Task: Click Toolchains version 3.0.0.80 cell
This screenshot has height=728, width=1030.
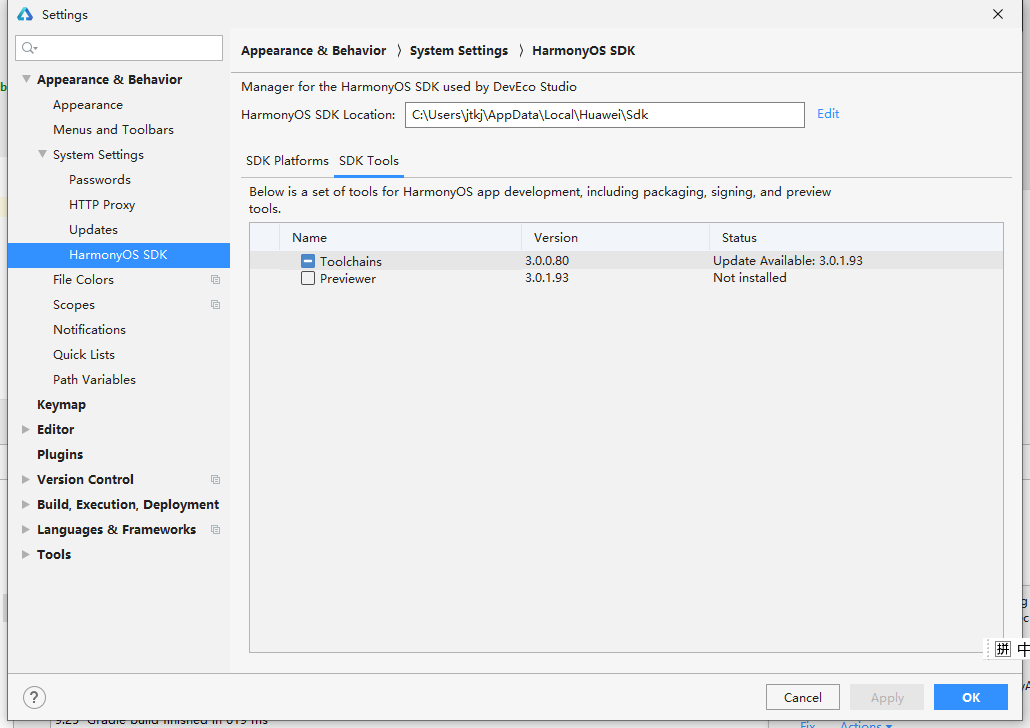Action: (x=547, y=261)
